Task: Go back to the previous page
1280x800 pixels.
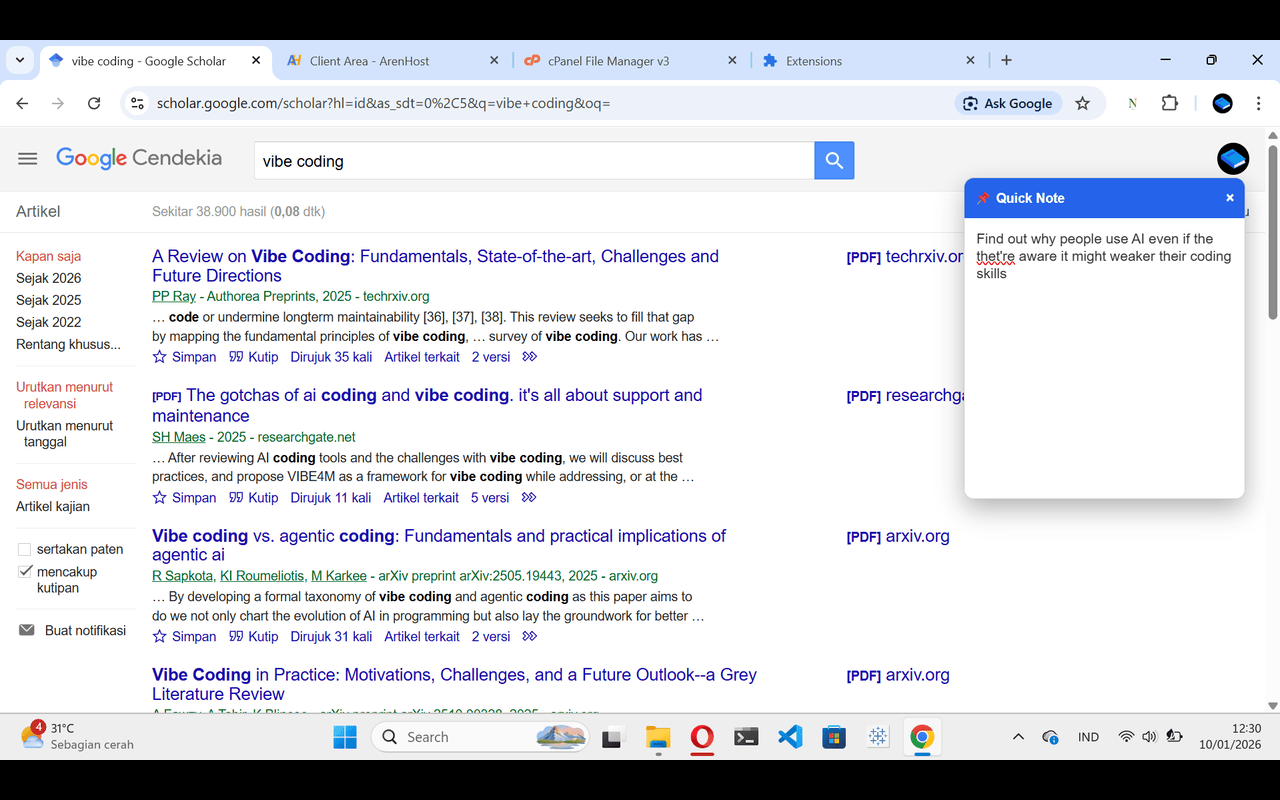Action: [23, 103]
